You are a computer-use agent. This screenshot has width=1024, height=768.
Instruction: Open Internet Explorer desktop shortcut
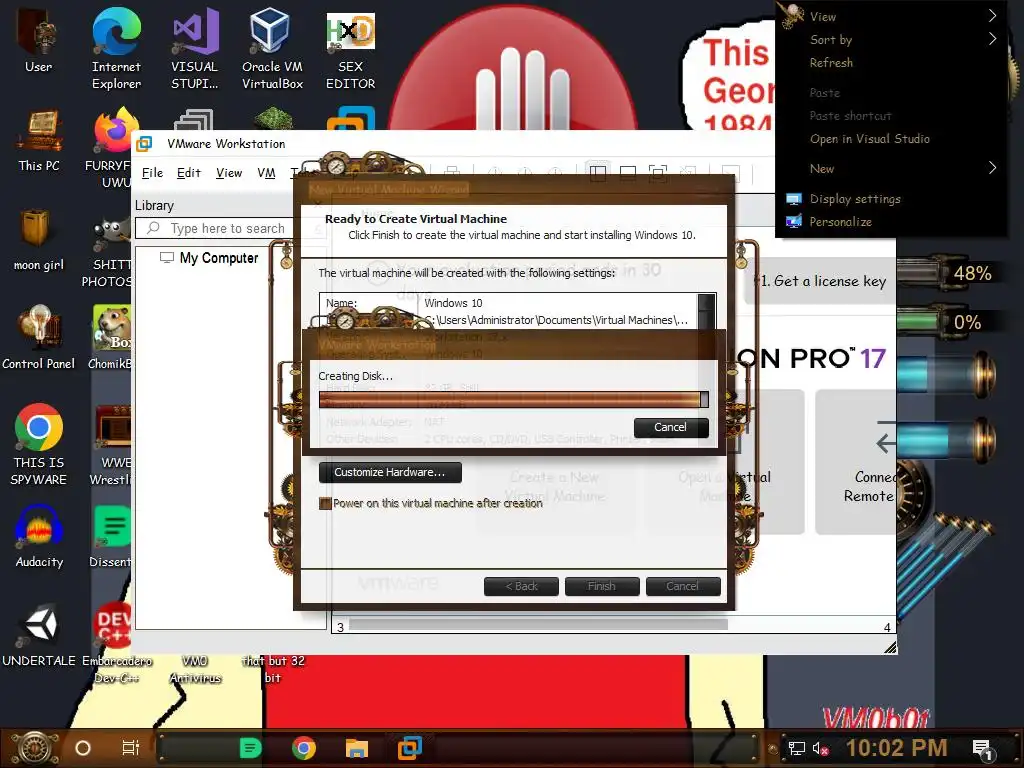pos(116,49)
